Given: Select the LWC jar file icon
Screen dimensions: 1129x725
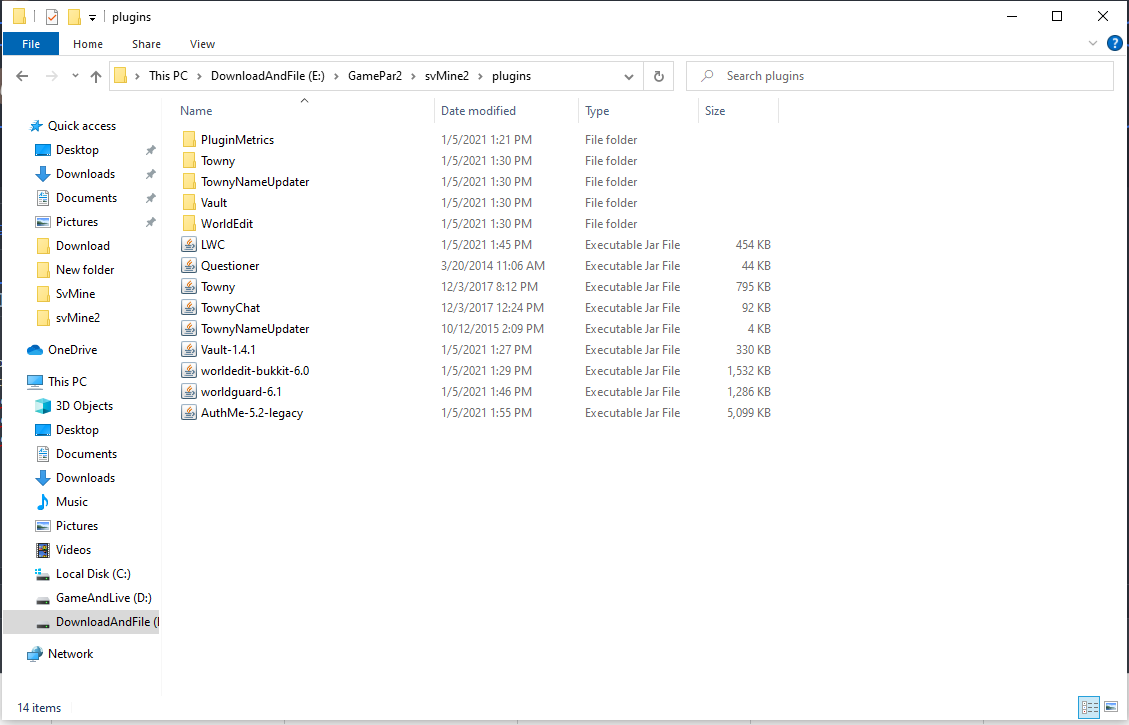Looking at the screenshot, I should click(189, 245).
